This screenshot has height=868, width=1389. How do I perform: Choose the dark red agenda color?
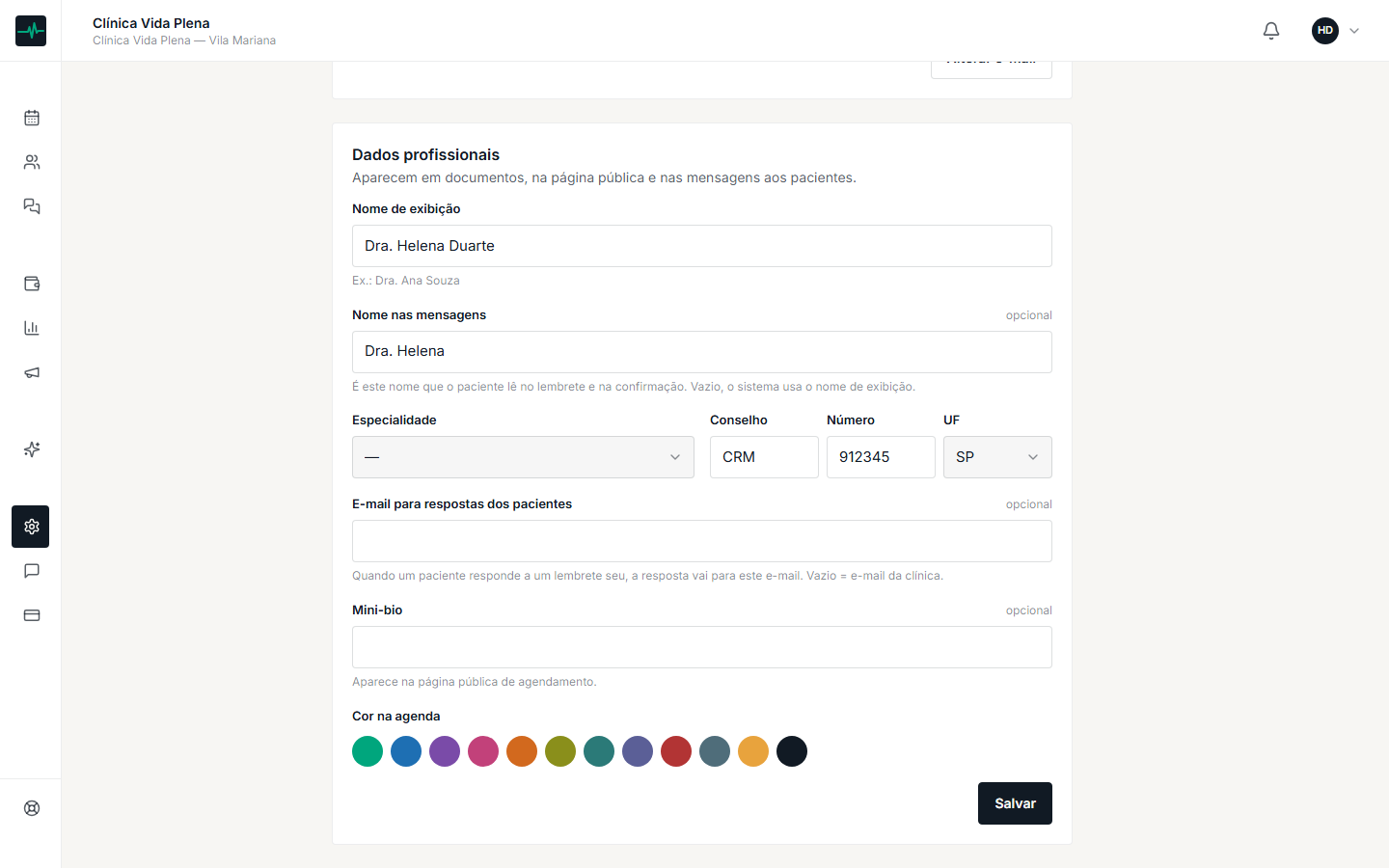click(676, 751)
